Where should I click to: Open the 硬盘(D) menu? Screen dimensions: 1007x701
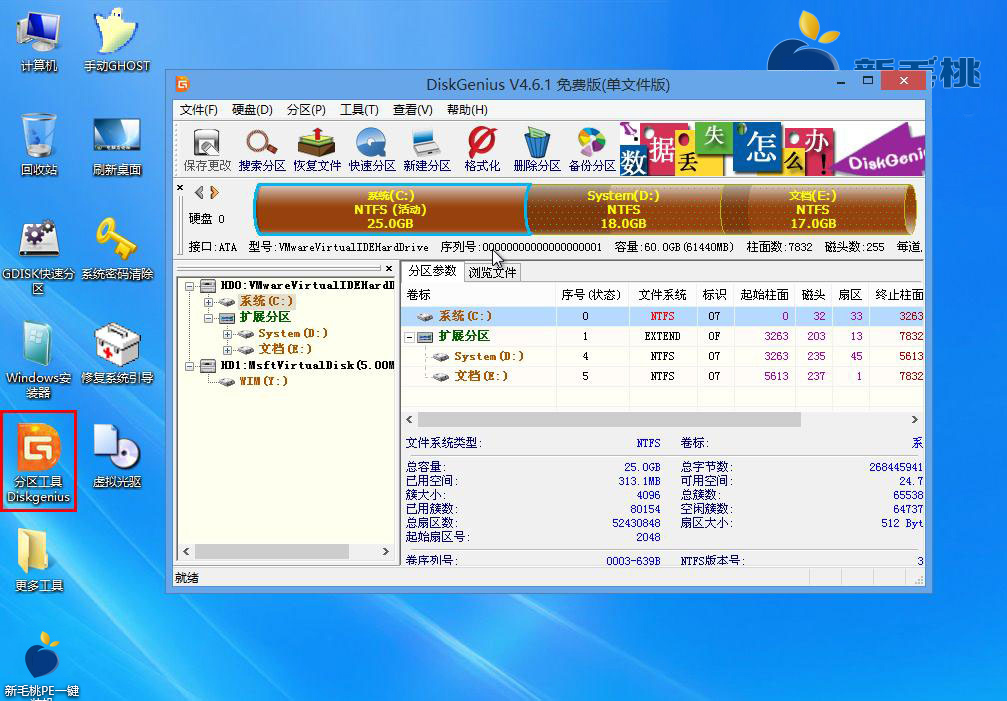[252, 110]
